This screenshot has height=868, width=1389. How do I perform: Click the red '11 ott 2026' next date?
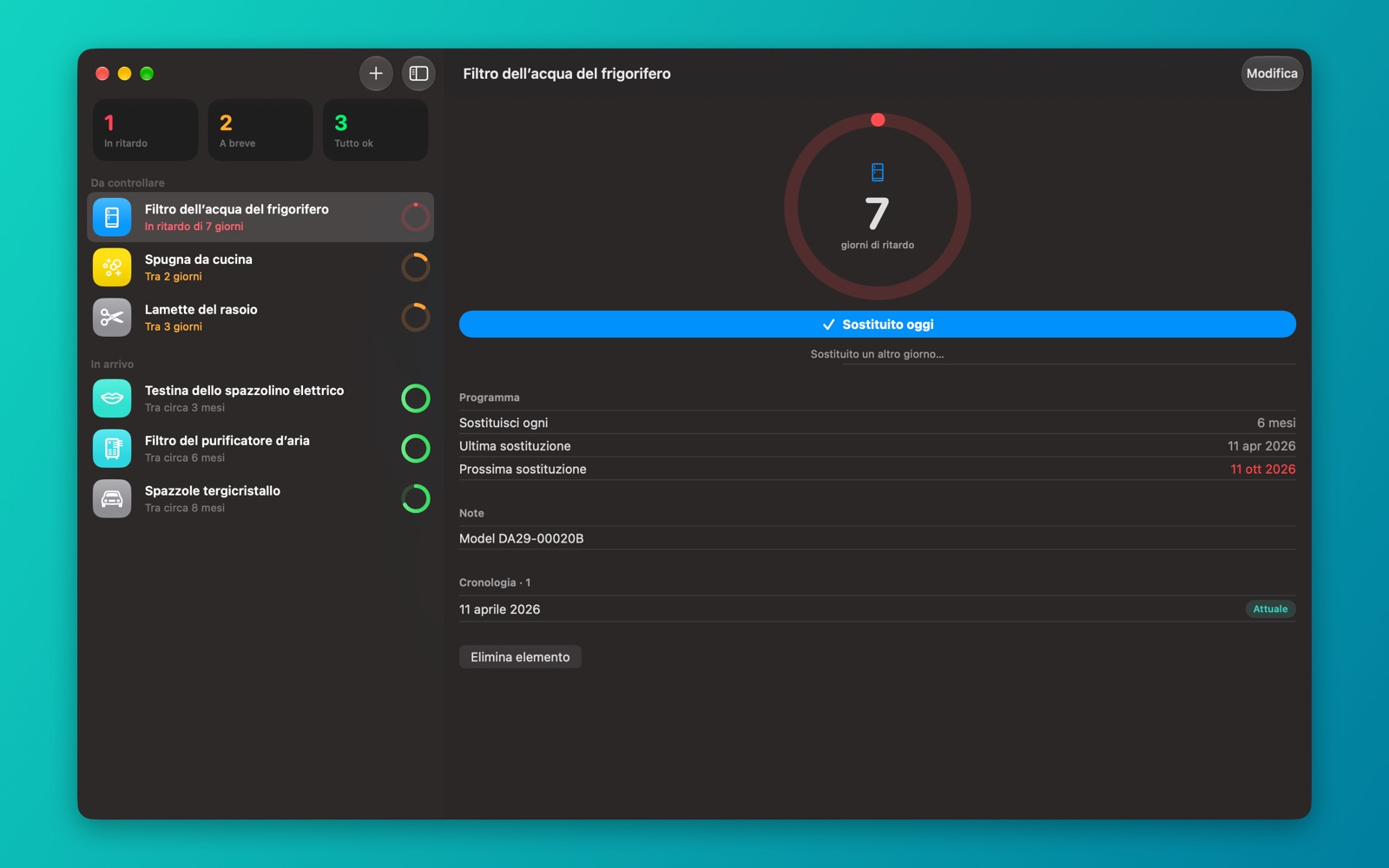[1263, 470]
